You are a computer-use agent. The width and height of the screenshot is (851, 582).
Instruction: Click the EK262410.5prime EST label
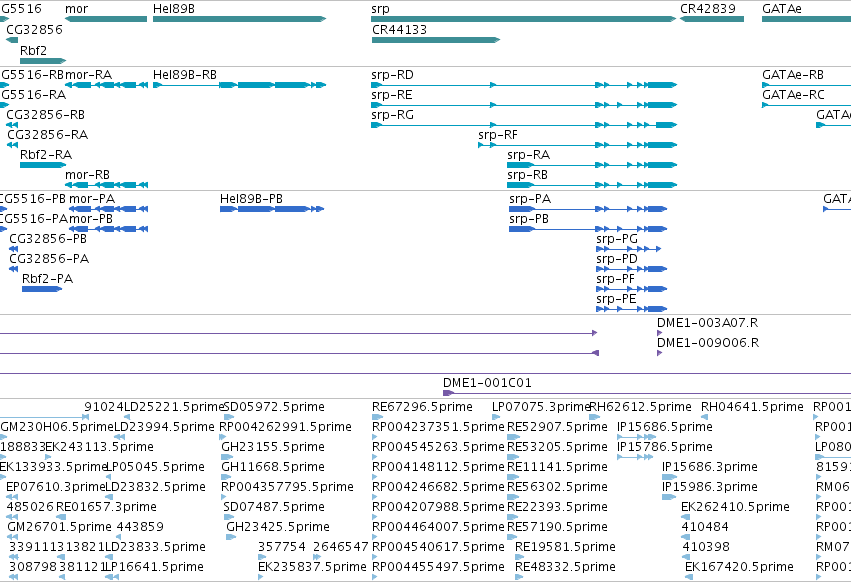point(735,508)
